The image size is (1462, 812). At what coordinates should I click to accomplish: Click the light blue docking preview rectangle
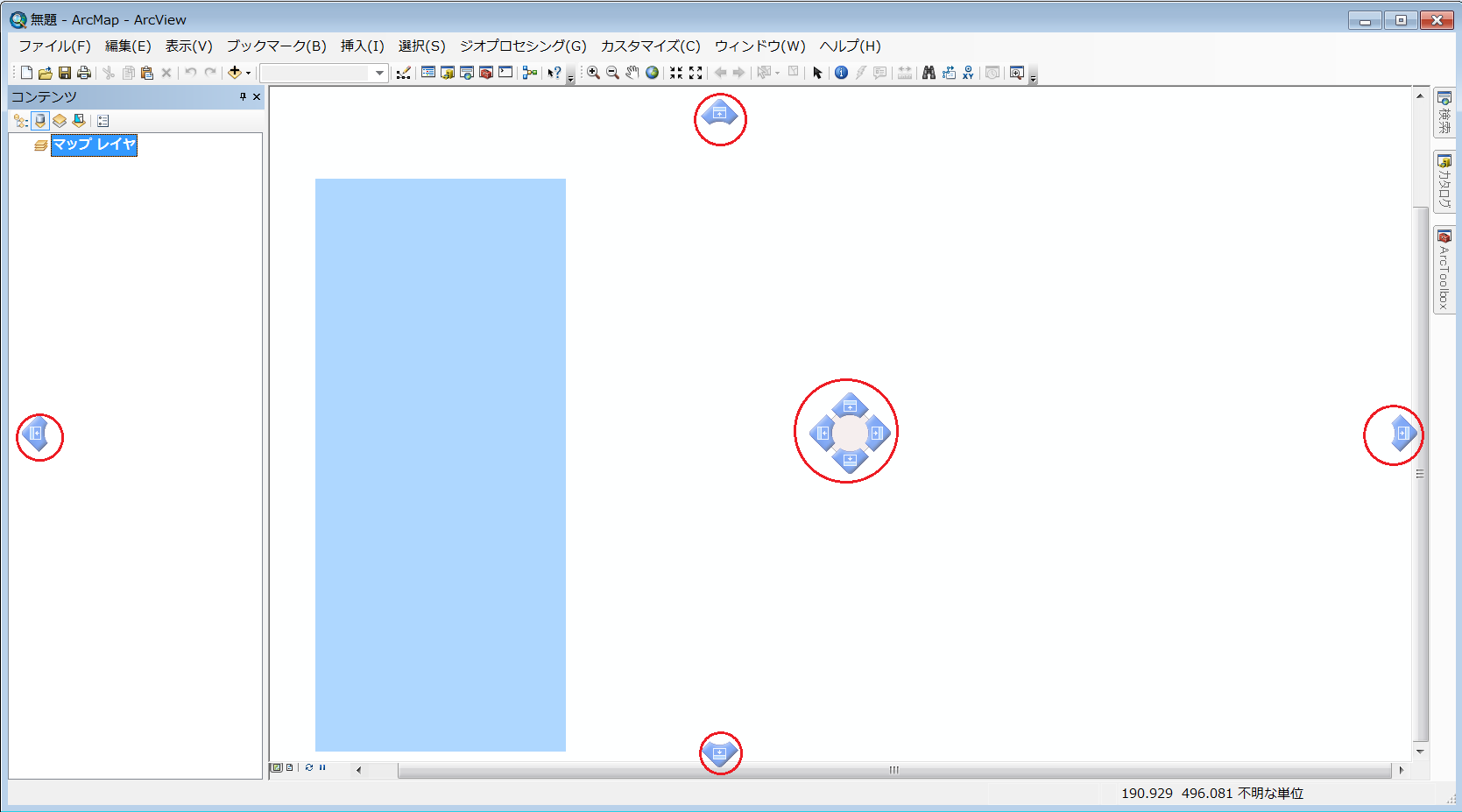point(441,465)
